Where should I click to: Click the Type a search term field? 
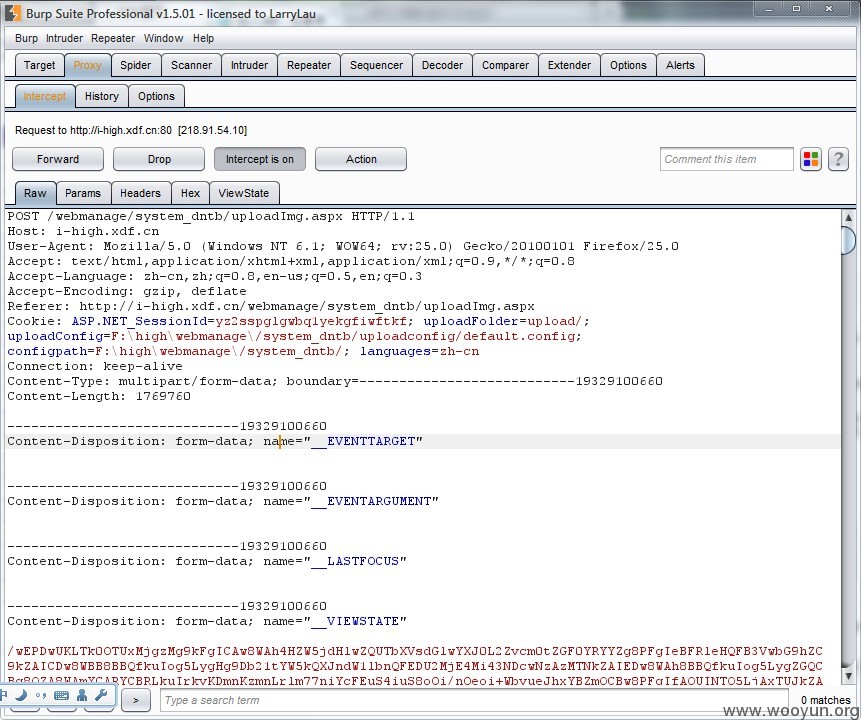pyautogui.click(x=474, y=700)
